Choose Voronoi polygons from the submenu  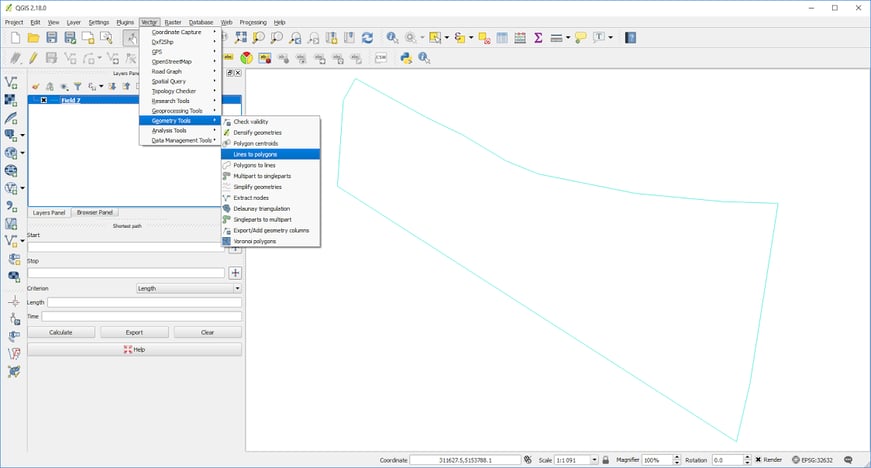(x=255, y=241)
